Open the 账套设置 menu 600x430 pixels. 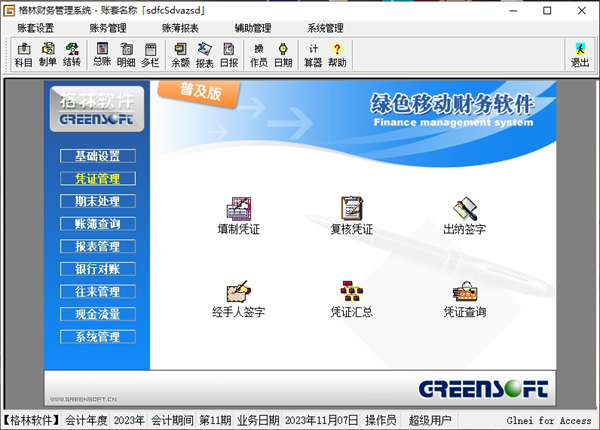coord(37,28)
